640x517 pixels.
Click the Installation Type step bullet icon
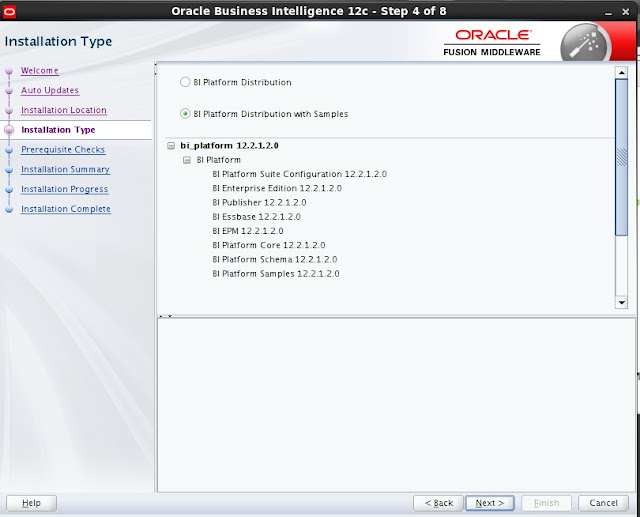coord(9,130)
